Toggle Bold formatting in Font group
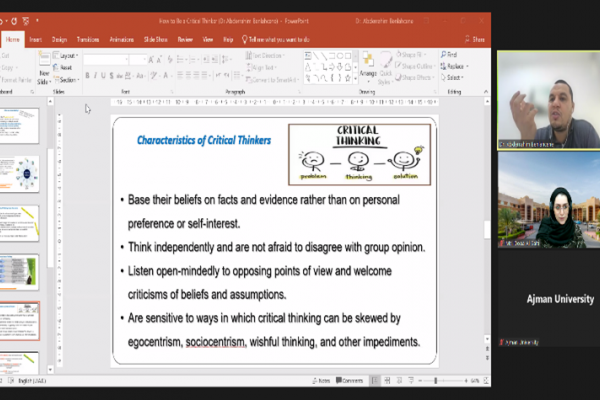This screenshot has height=400, width=600. [x=88, y=76]
